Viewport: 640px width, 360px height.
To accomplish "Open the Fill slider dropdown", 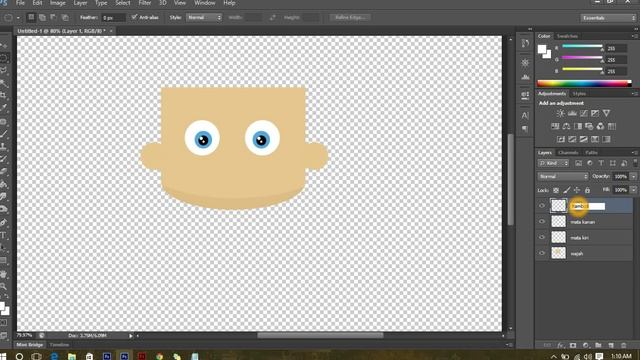I will point(633,190).
